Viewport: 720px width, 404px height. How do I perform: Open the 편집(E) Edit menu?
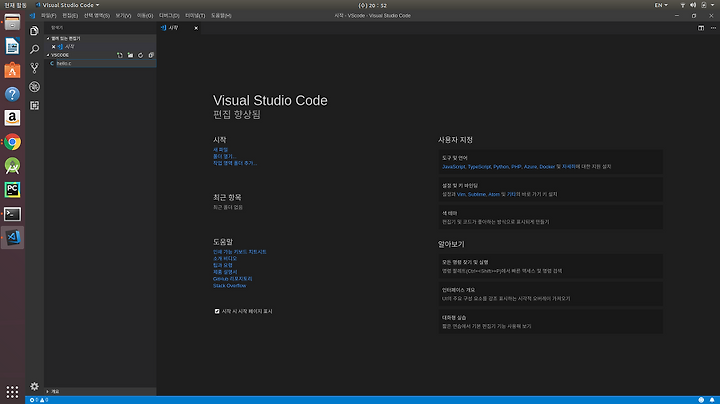coord(70,16)
